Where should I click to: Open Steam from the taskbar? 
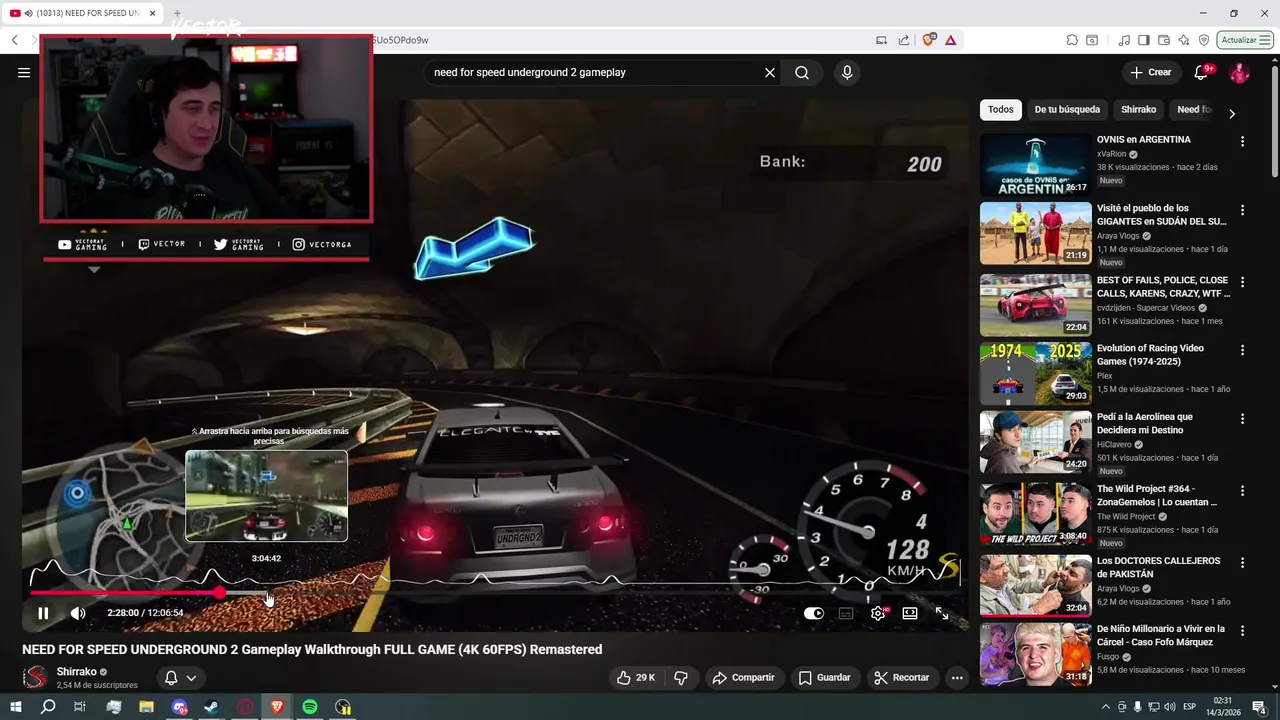tap(212, 707)
